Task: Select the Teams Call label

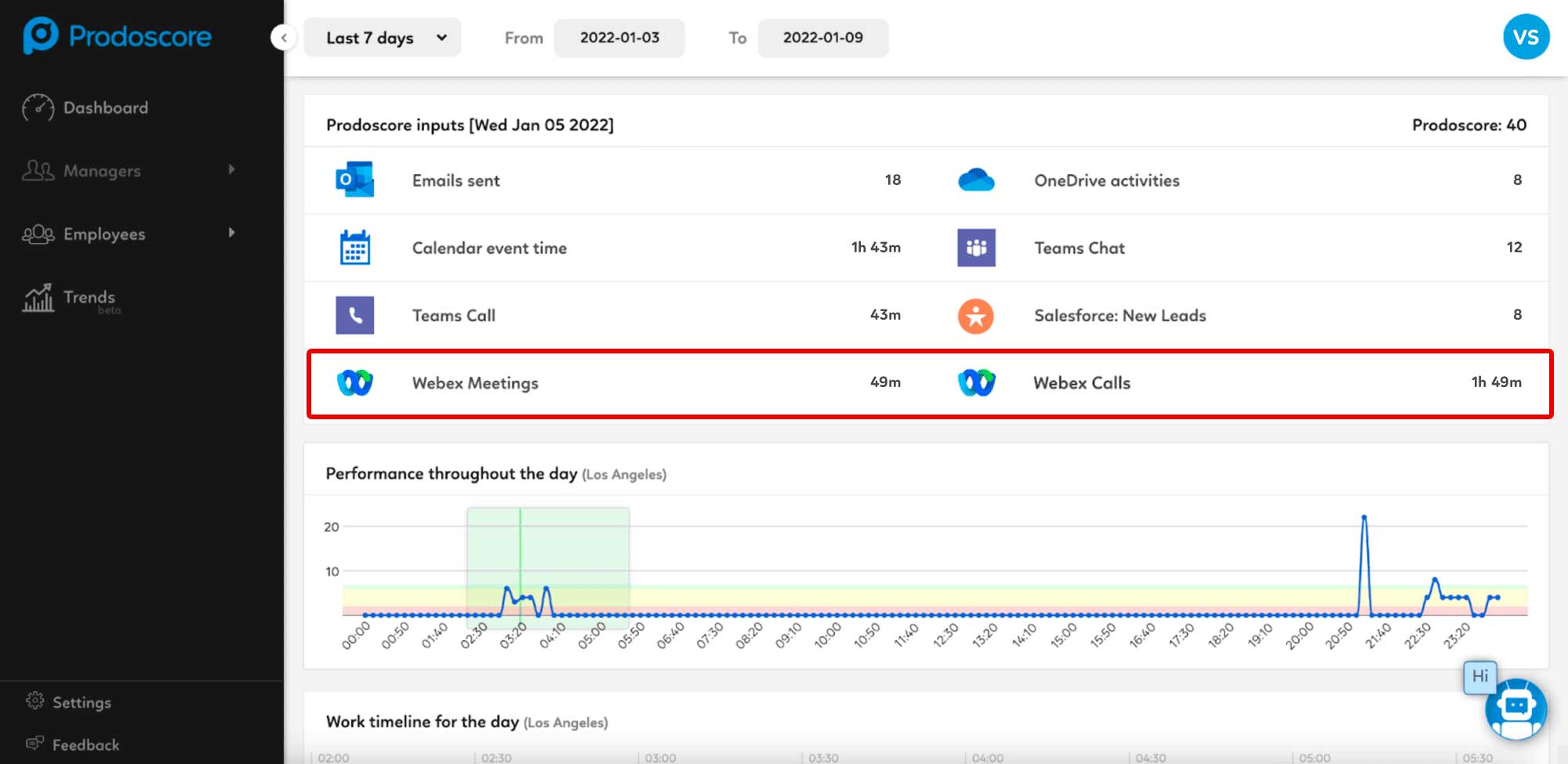Action: coord(453,315)
